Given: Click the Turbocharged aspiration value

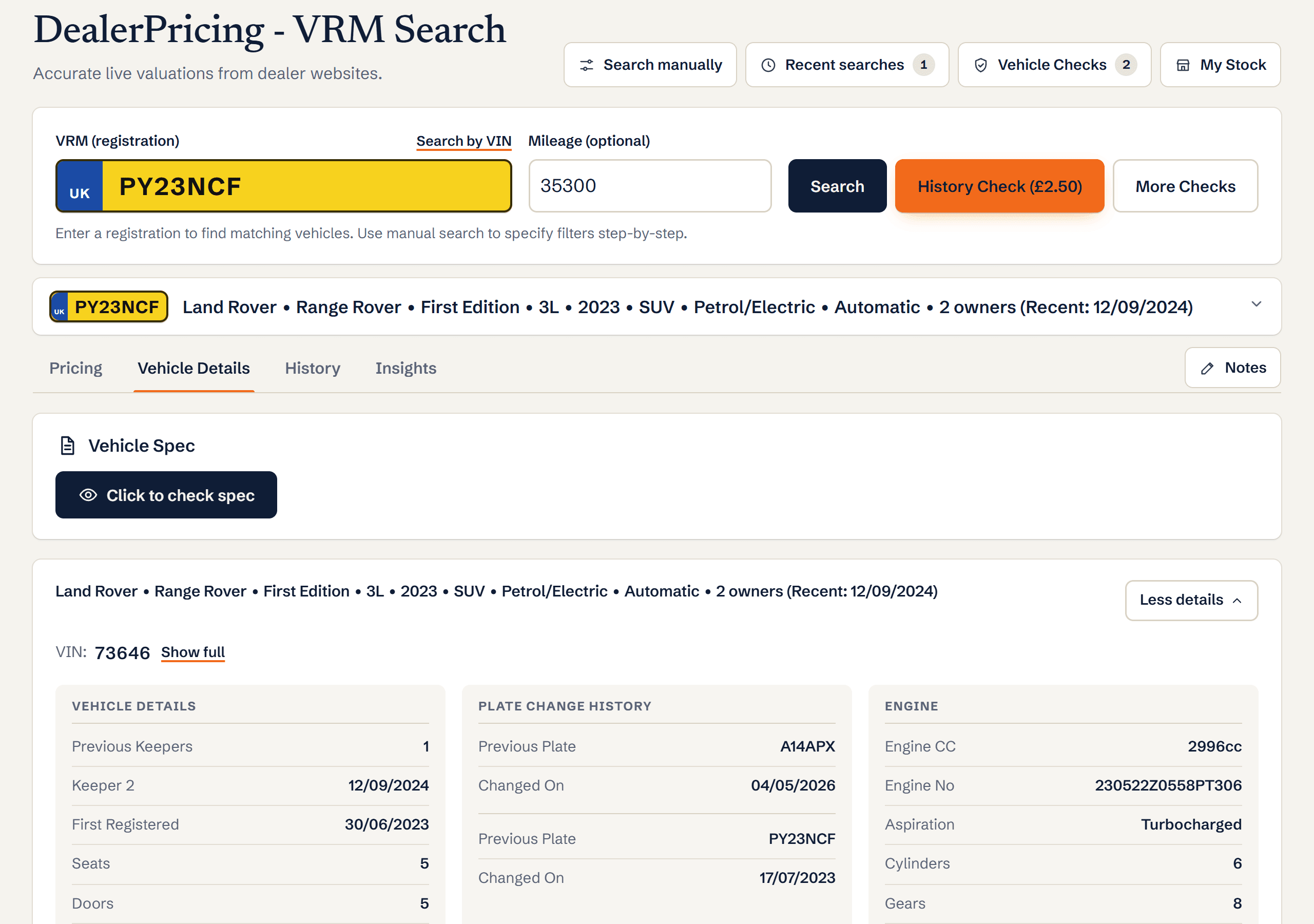Looking at the screenshot, I should click(1191, 824).
